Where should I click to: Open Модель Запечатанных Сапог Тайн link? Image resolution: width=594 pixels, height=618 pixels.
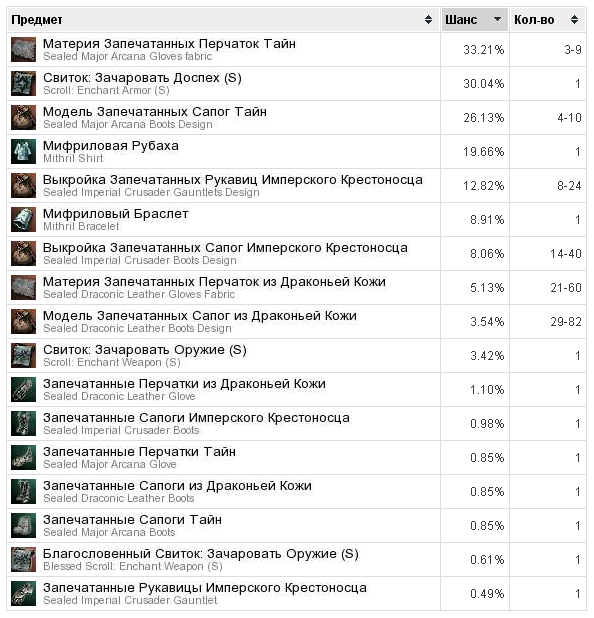tap(155, 112)
